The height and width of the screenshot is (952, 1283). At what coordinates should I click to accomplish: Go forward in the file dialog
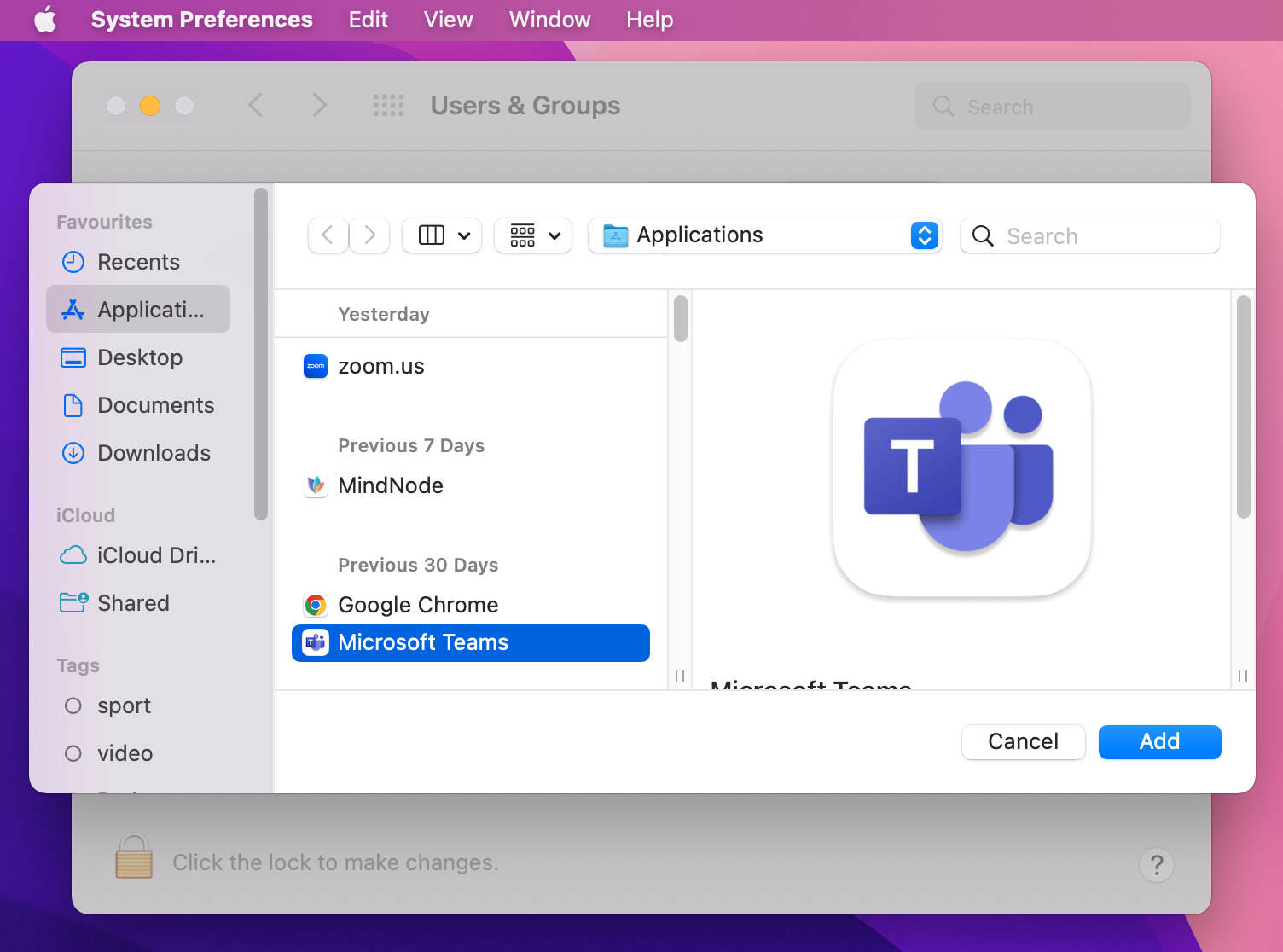click(x=369, y=235)
